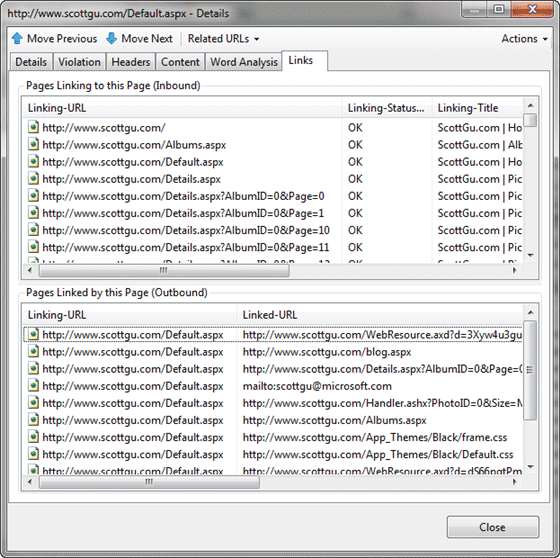Click the Move Previous up-arrow icon
This screenshot has width=560, height=558.
coord(17,38)
